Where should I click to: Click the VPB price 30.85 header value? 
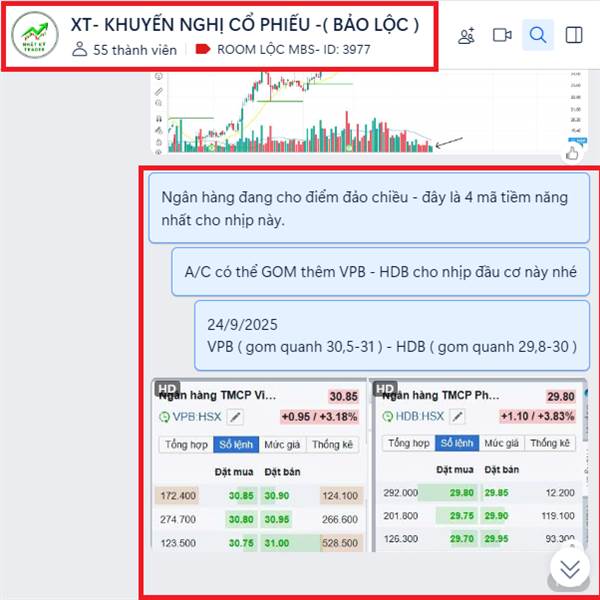[343, 396]
